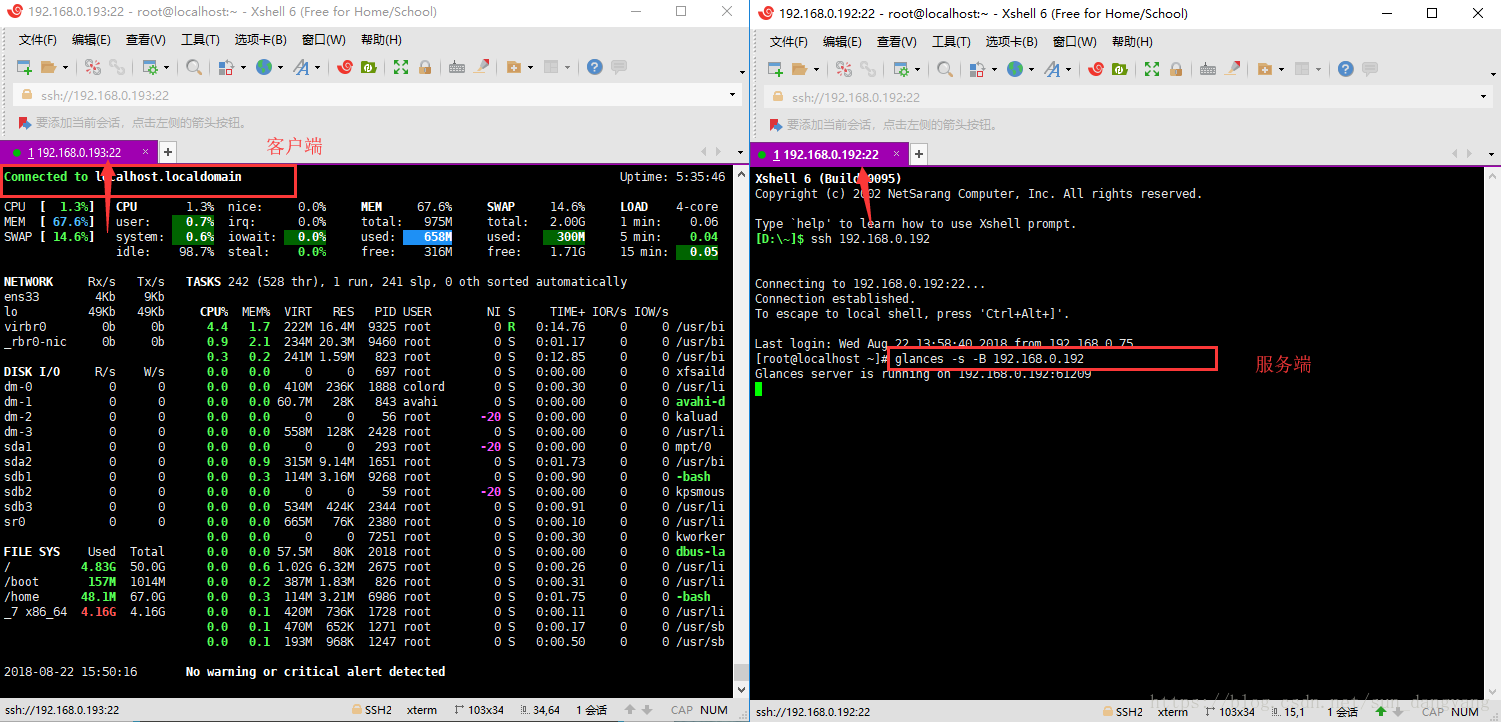Image resolution: width=1501 pixels, height=722 pixels.
Task: Open session Properties gear icon in 192.168.0.193 window
Action: pyautogui.click(x=150, y=67)
